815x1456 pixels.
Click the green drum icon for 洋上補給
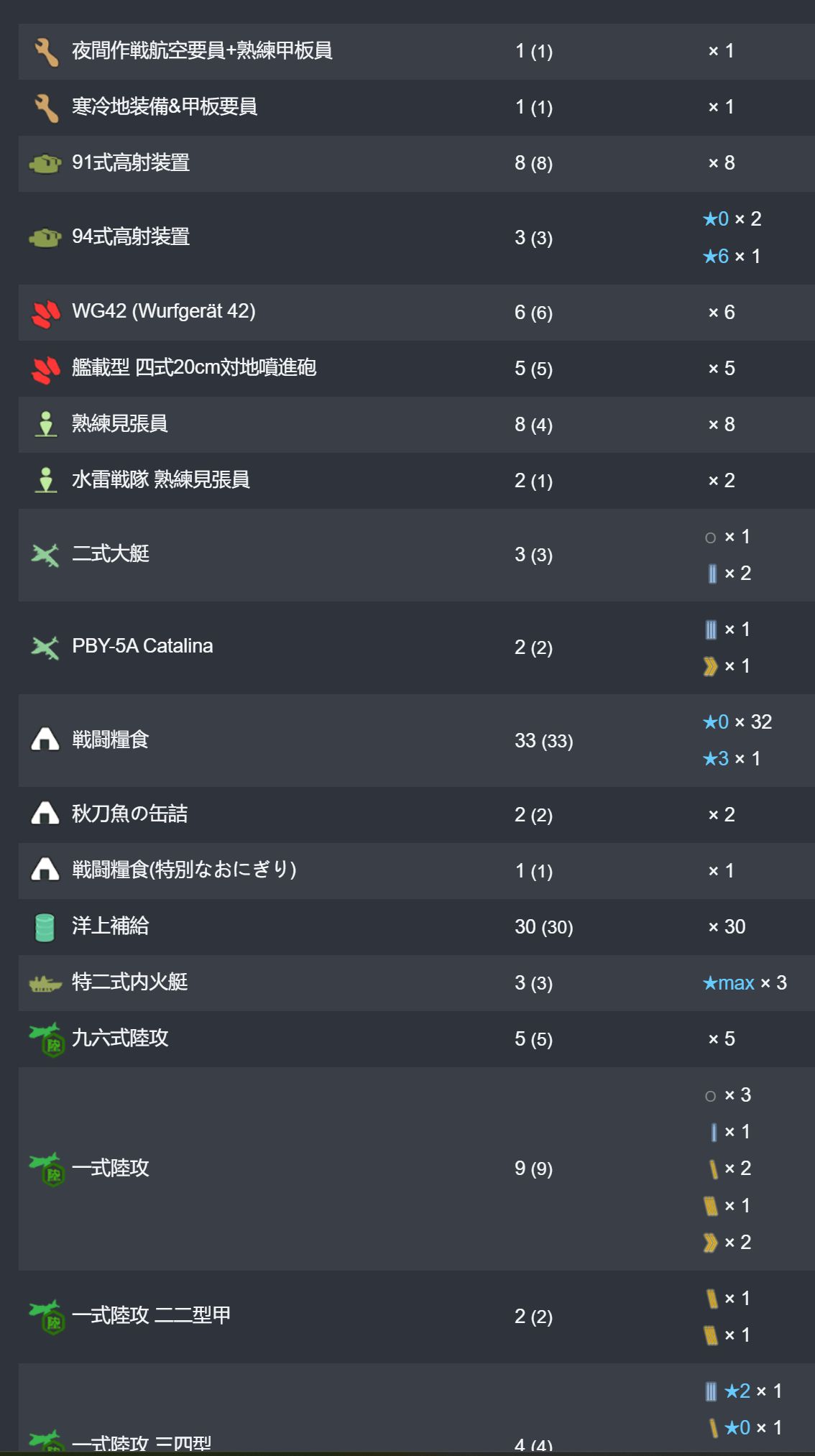pyautogui.click(x=45, y=927)
